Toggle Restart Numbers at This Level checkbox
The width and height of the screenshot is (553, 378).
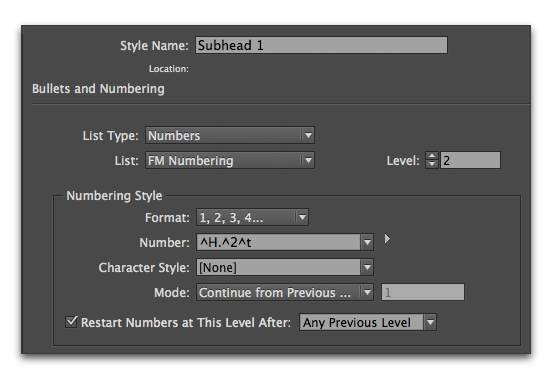(71, 322)
